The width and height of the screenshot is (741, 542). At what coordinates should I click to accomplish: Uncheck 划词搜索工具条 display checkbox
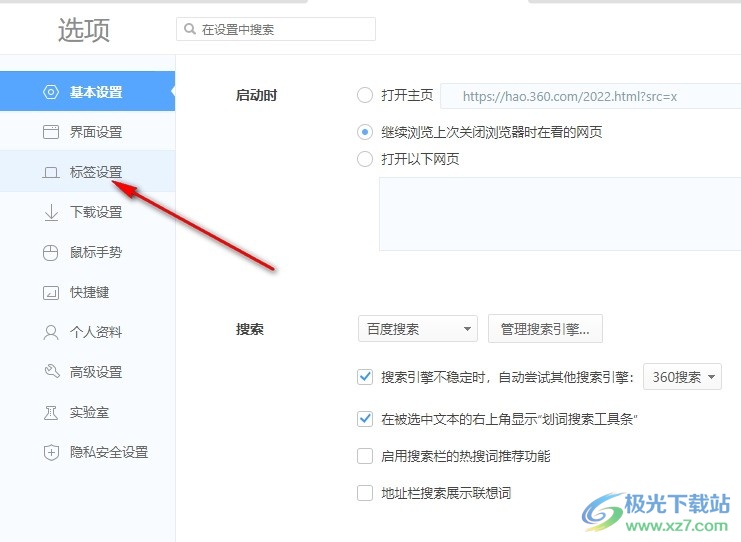[x=364, y=419]
